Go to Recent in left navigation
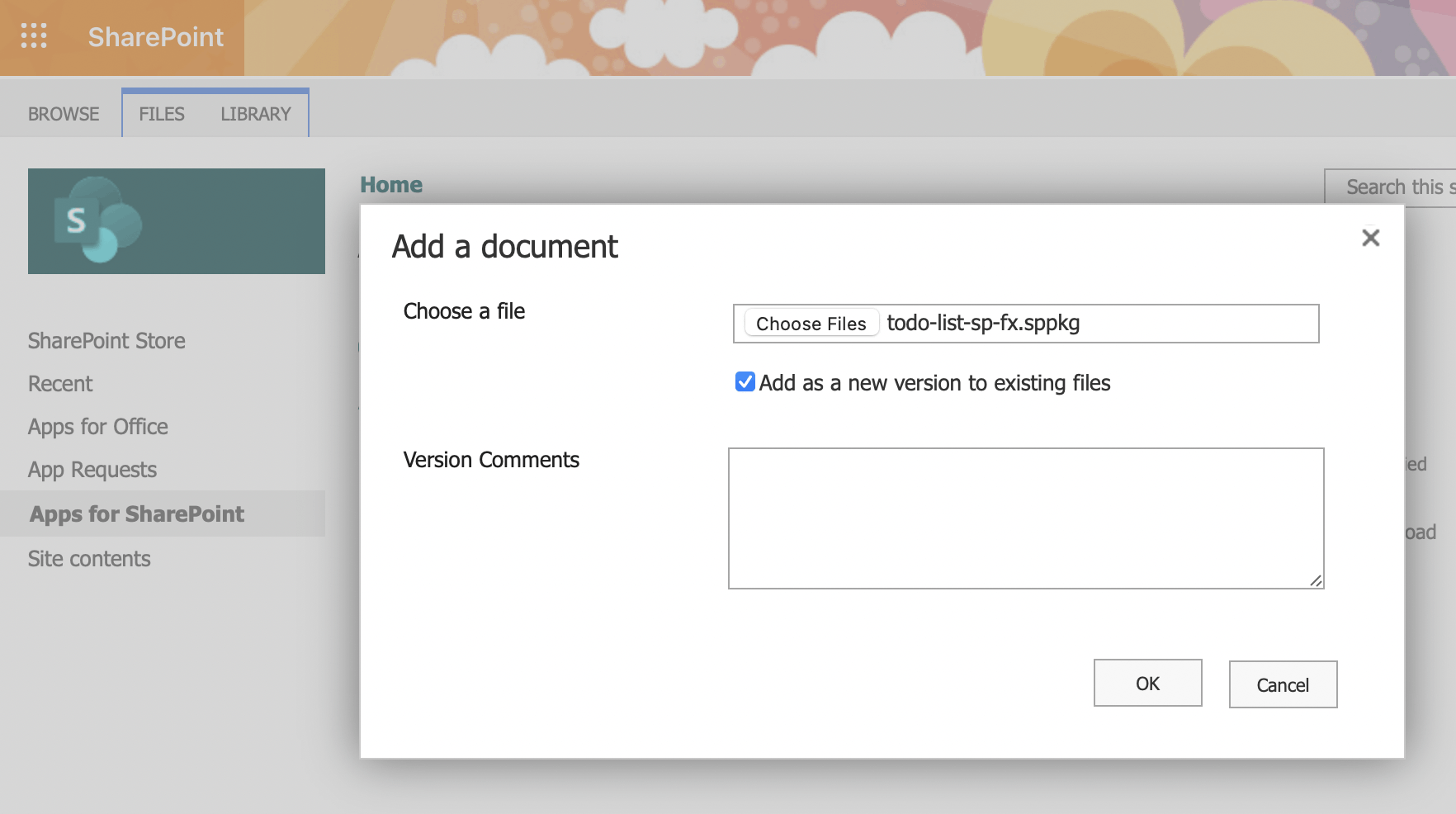1456x814 pixels. coord(60,384)
